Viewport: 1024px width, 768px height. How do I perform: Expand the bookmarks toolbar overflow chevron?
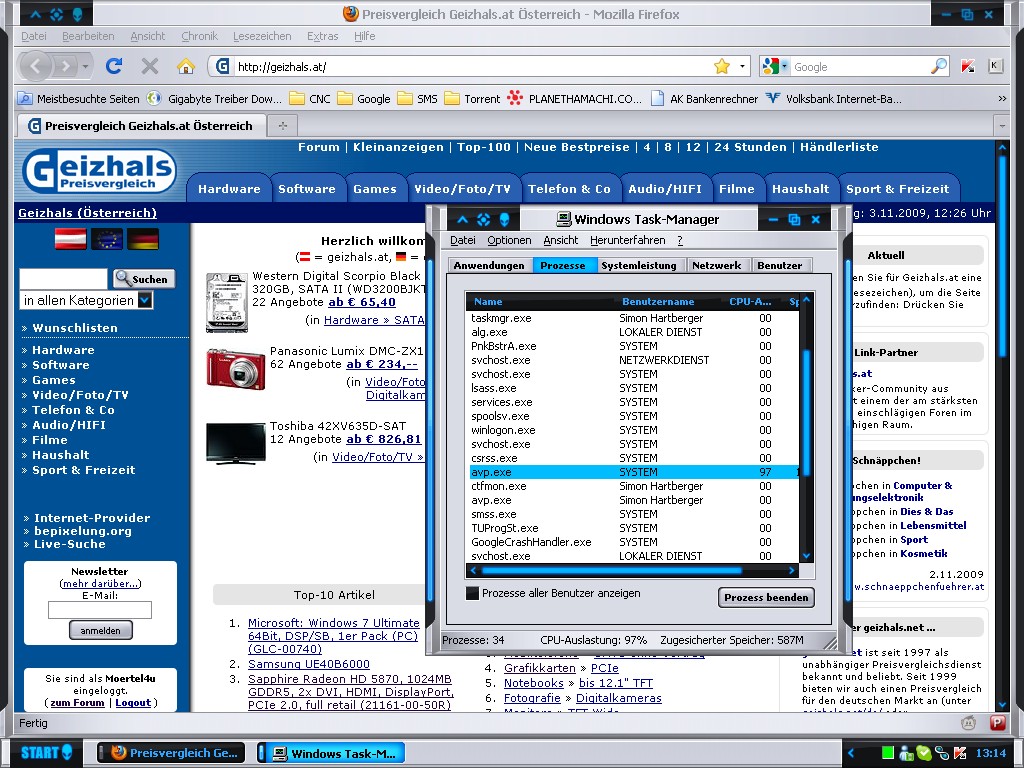[1002, 99]
